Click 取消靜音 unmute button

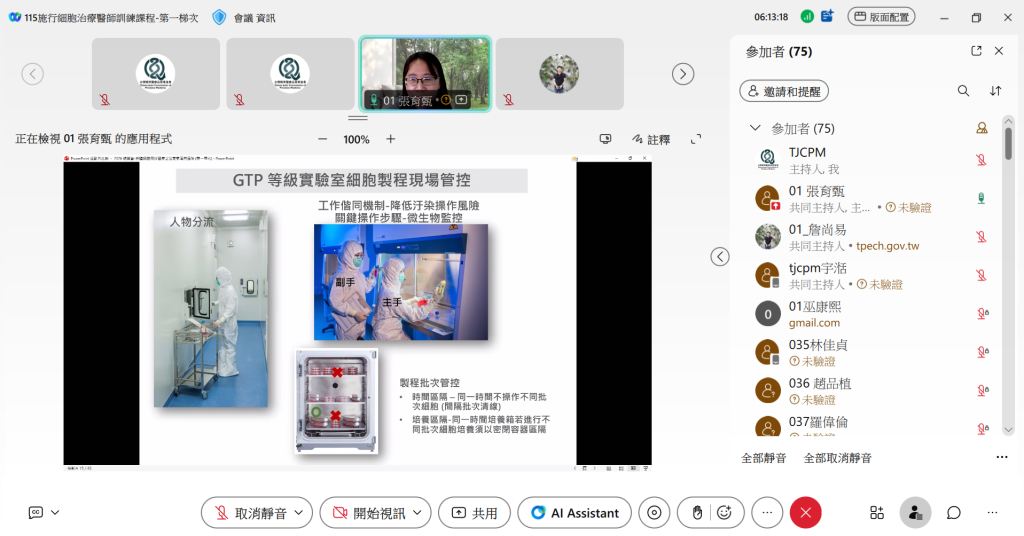click(x=251, y=513)
